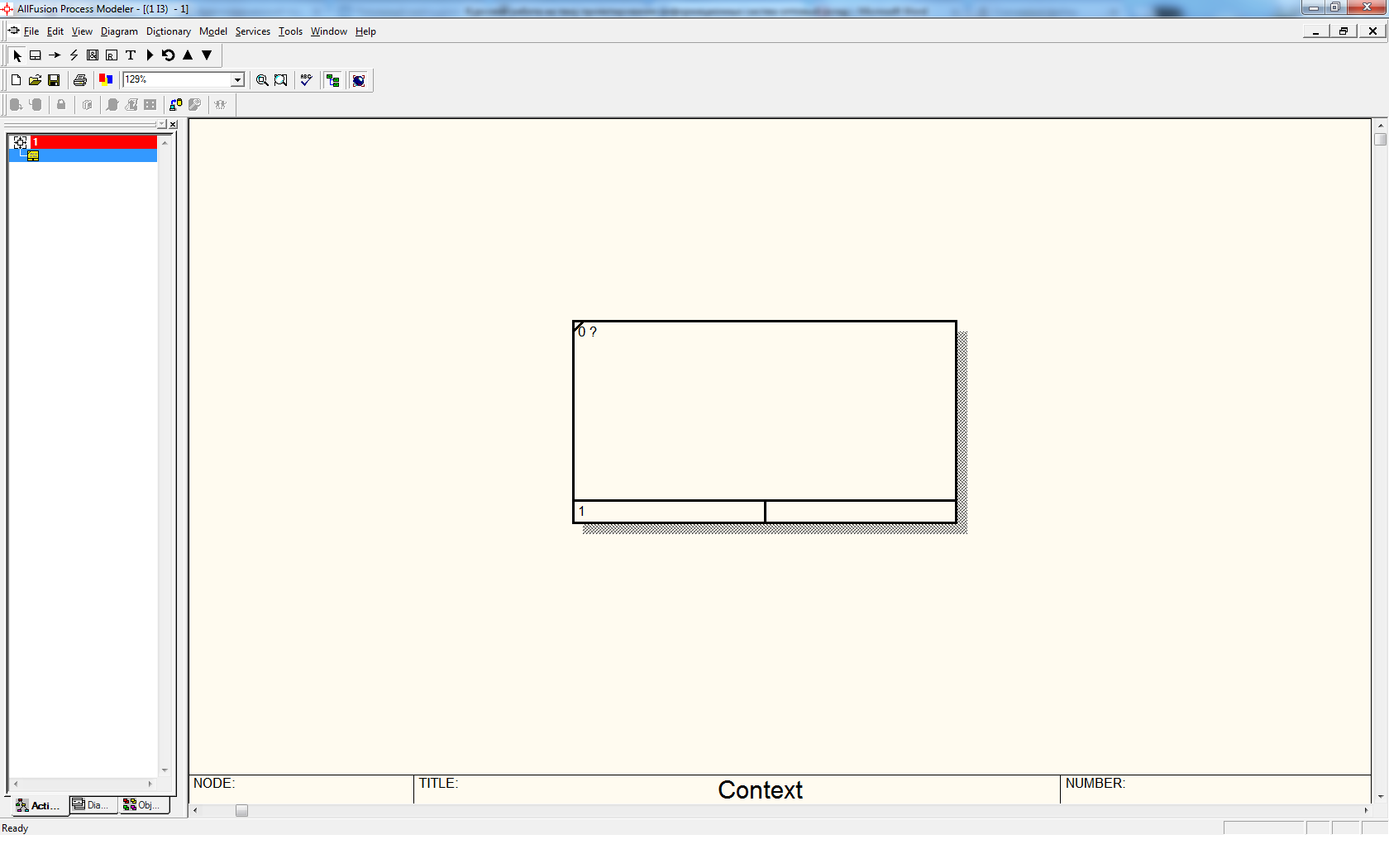Image resolution: width=1389 pixels, height=868 pixels.
Task: Go to Child Diagram down triangle
Action: pos(207,55)
